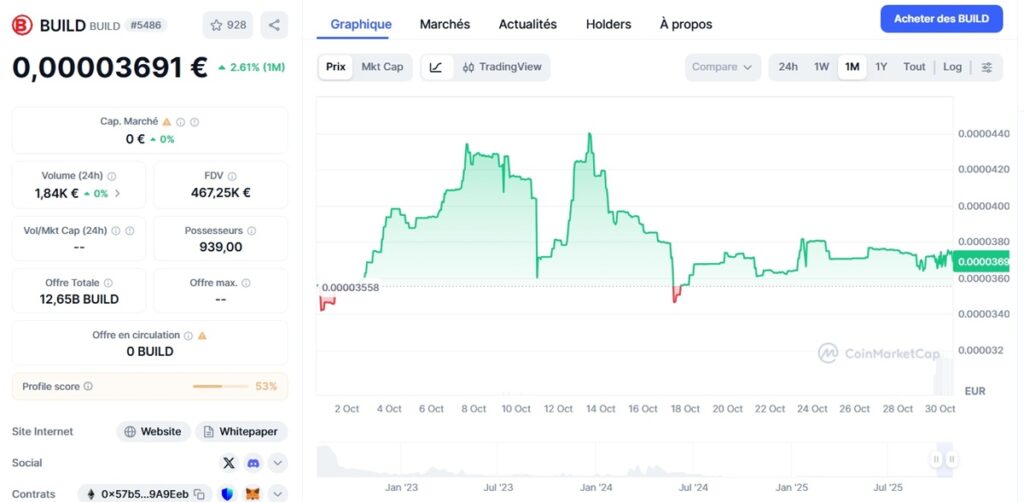
Task: Open the Website link
Action: point(153,431)
